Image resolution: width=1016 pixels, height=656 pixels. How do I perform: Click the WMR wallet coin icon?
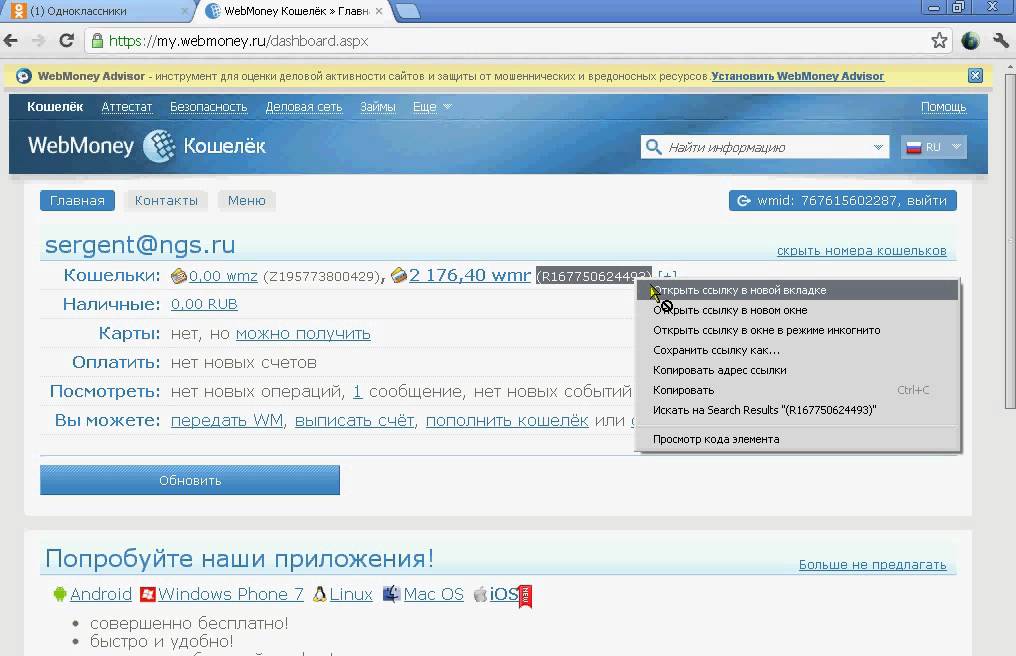[x=399, y=275]
